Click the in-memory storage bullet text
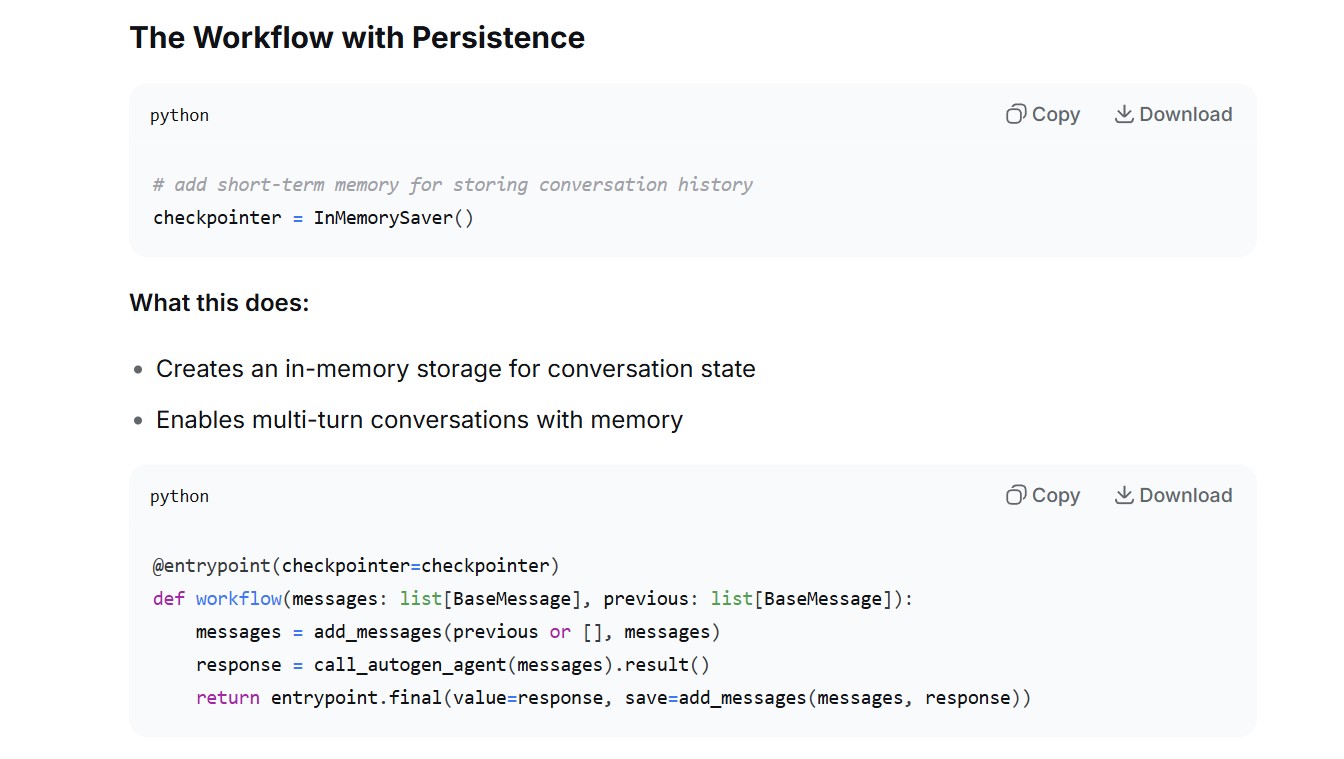This screenshot has width=1344, height=759. click(x=455, y=369)
